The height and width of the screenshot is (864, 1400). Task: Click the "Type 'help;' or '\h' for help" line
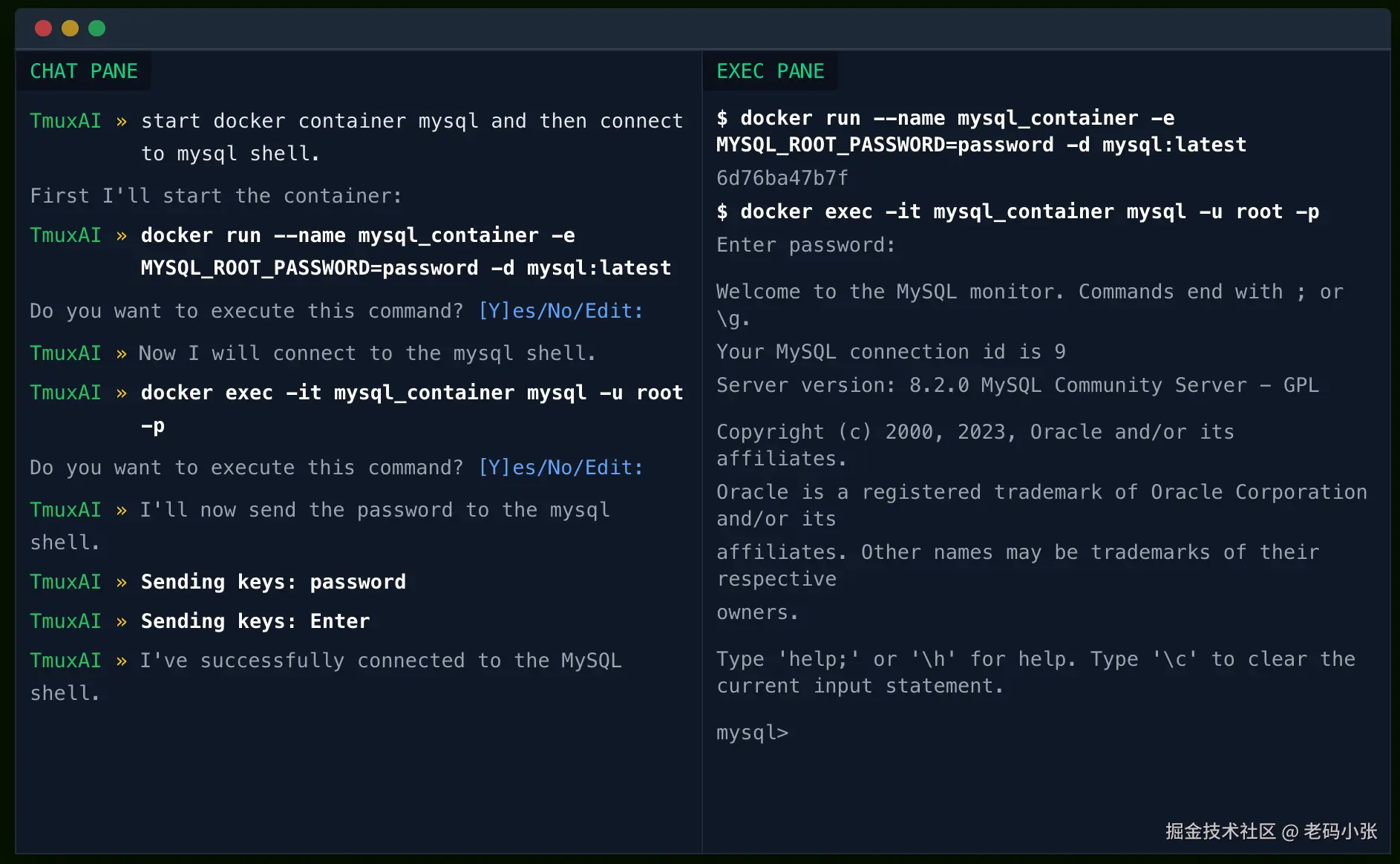coord(1035,659)
